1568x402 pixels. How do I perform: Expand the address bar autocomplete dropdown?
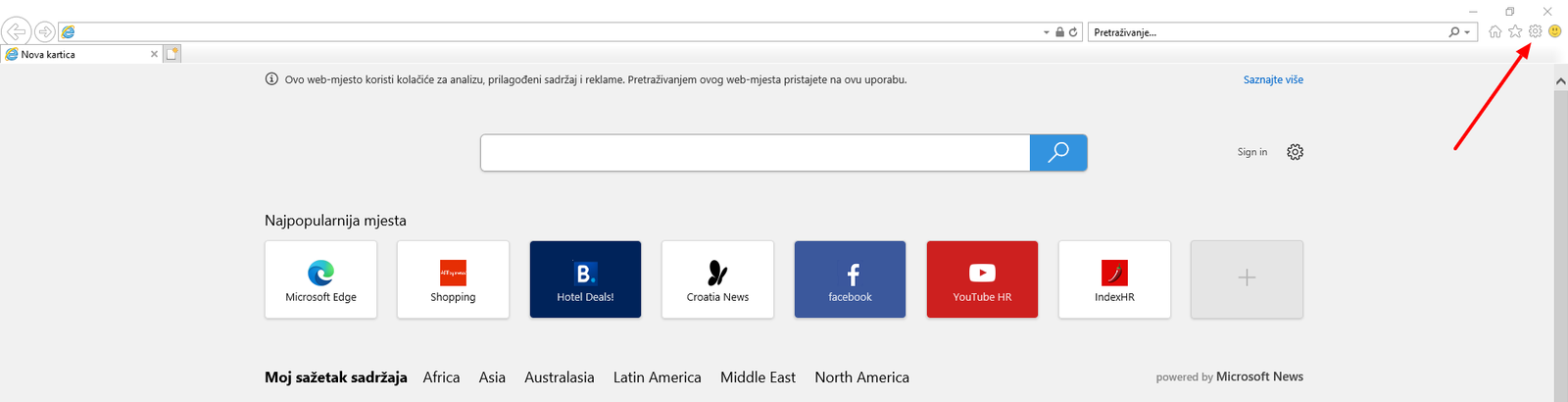[1046, 32]
